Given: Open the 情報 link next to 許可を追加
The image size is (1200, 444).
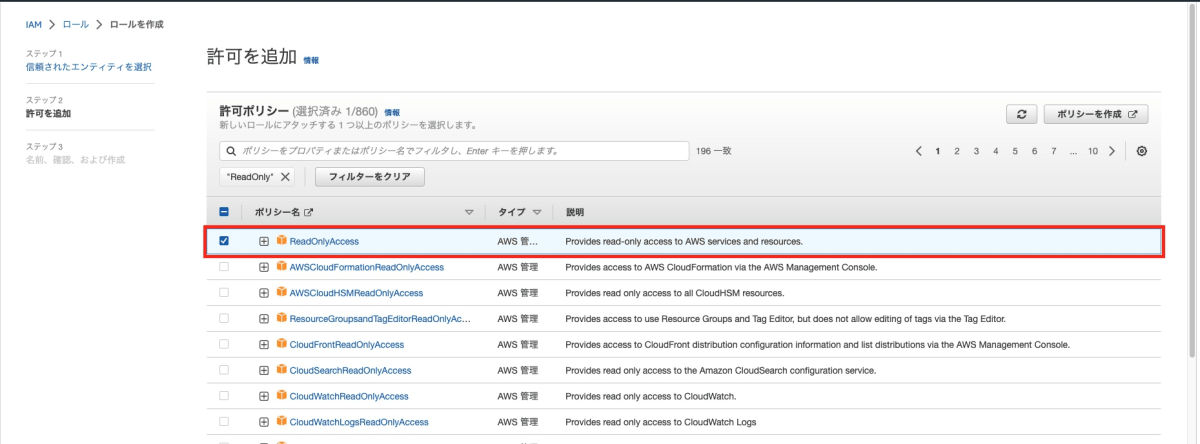Looking at the screenshot, I should click(x=311, y=61).
